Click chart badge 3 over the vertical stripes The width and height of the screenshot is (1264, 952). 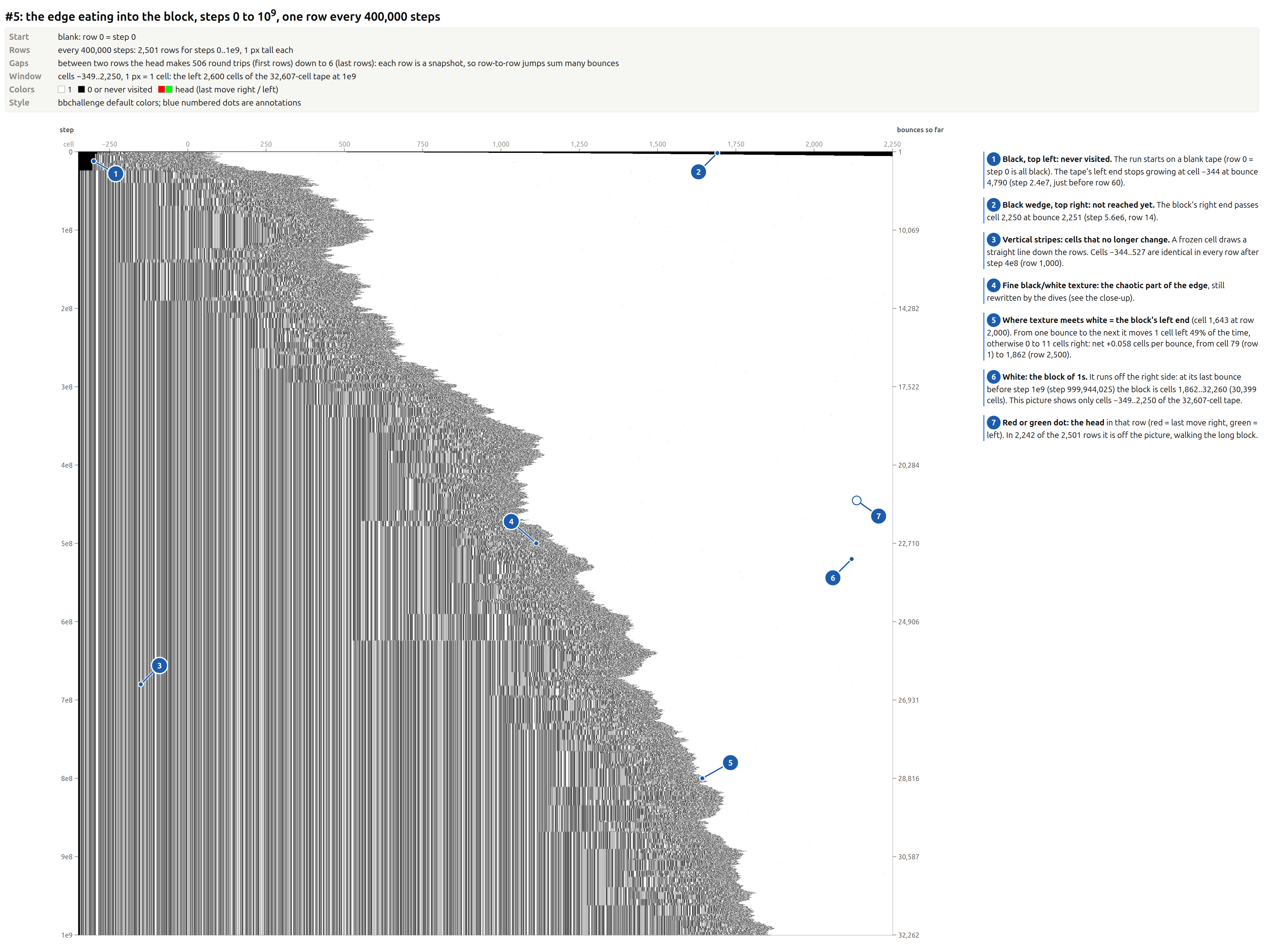click(159, 666)
